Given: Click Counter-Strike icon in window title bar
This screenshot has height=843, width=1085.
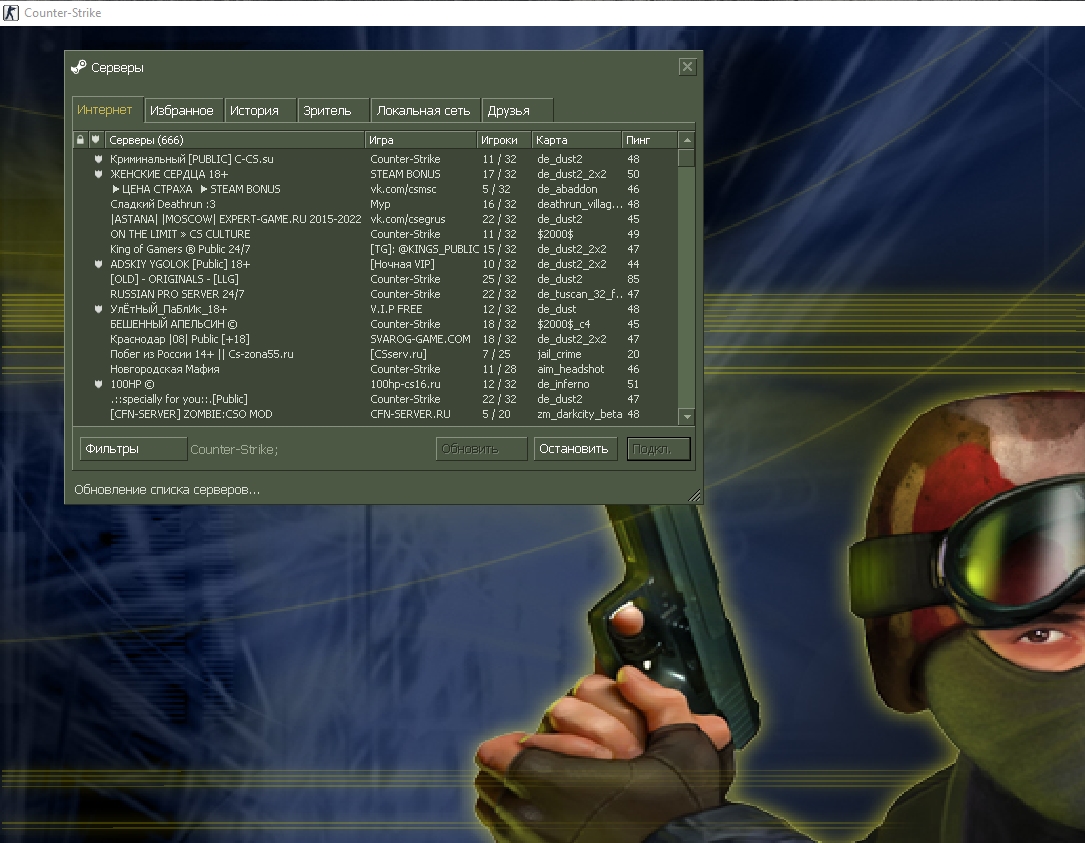Looking at the screenshot, I should coord(11,12).
